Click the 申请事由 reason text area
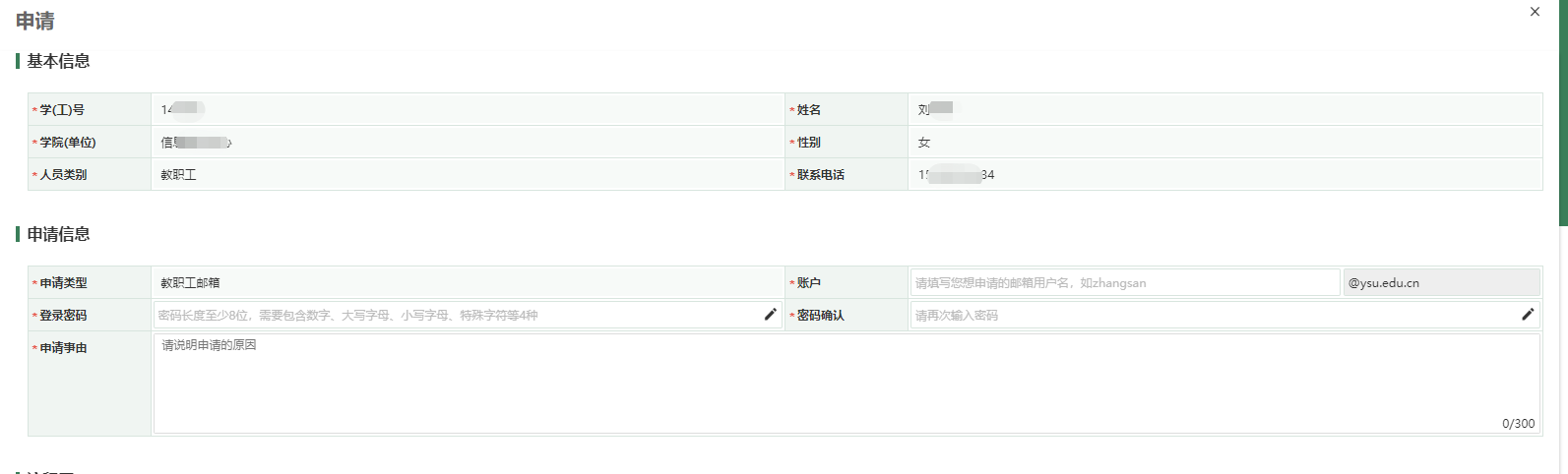Screen dimensions: 1568x474 [847, 384]
